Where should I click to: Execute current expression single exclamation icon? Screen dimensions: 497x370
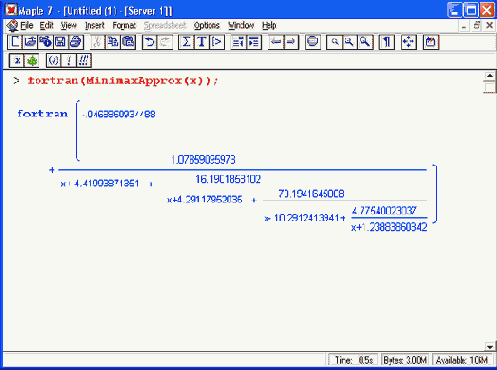pyautogui.click(x=69, y=61)
